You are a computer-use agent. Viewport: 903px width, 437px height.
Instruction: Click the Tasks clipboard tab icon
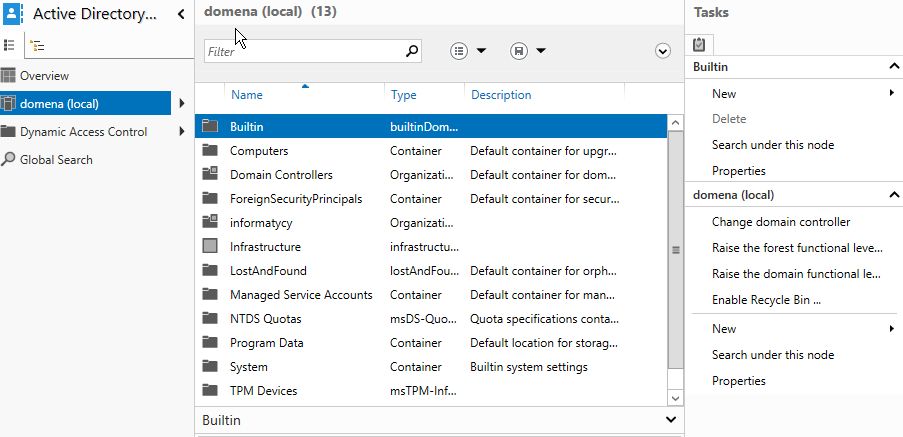[699, 45]
